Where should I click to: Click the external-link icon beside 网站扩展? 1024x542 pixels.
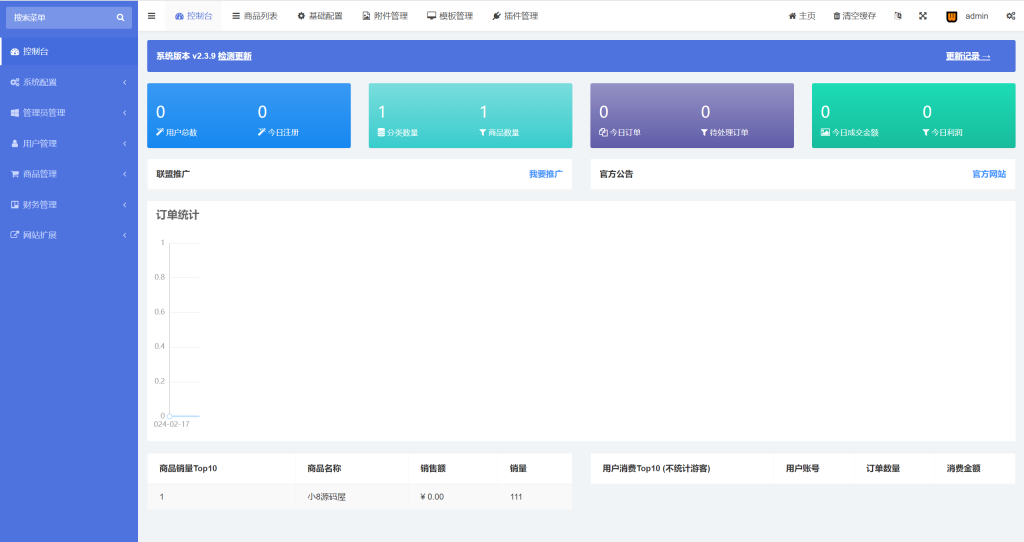(14, 235)
